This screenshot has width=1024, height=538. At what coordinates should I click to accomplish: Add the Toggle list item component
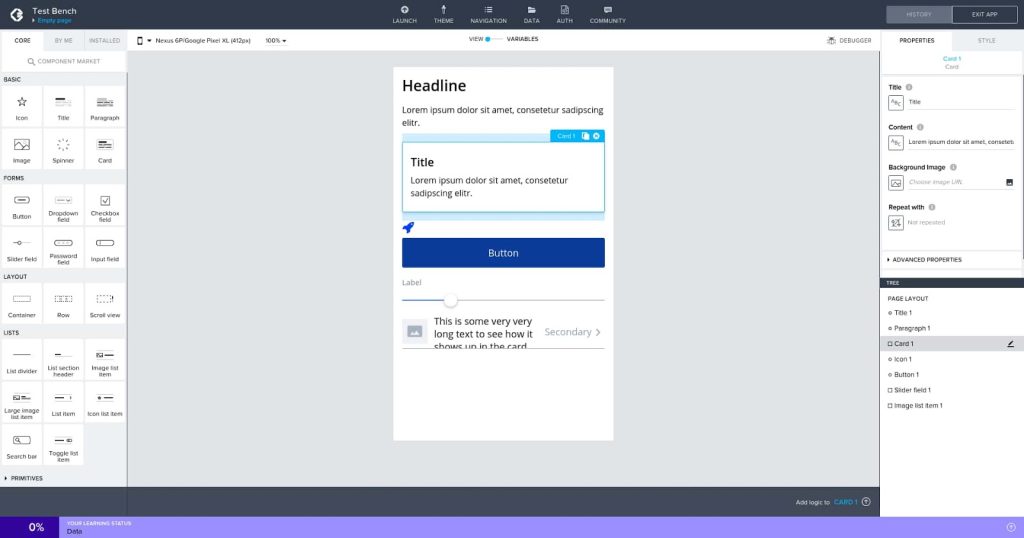[x=63, y=446]
